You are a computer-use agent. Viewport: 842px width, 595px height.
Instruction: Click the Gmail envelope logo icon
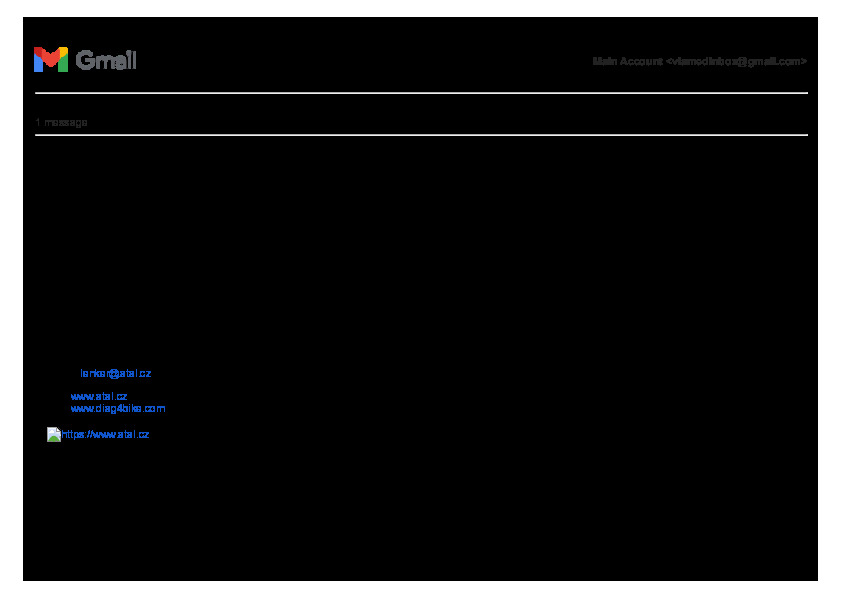click(x=50, y=60)
